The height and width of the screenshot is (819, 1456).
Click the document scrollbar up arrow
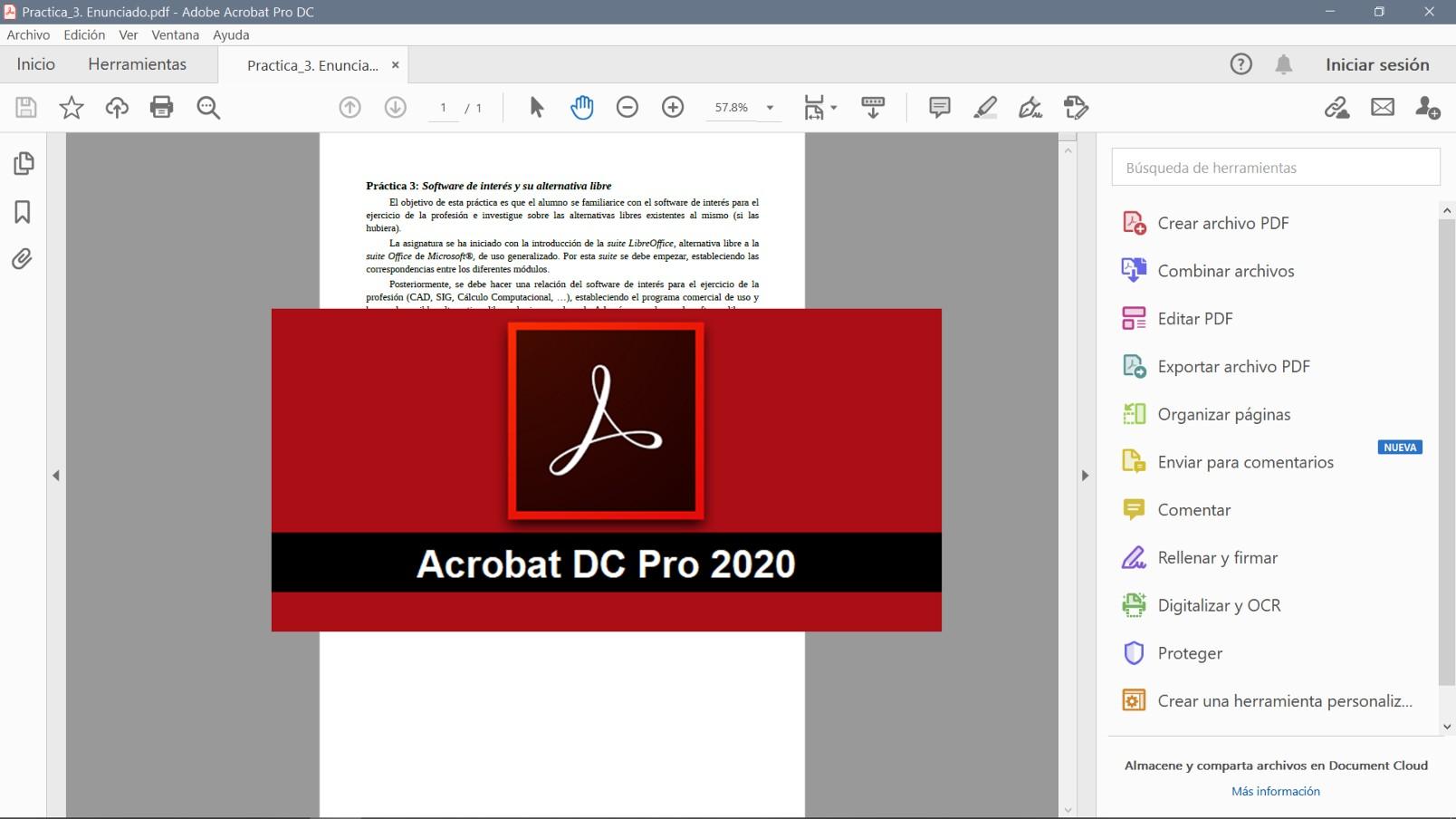coord(1068,150)
